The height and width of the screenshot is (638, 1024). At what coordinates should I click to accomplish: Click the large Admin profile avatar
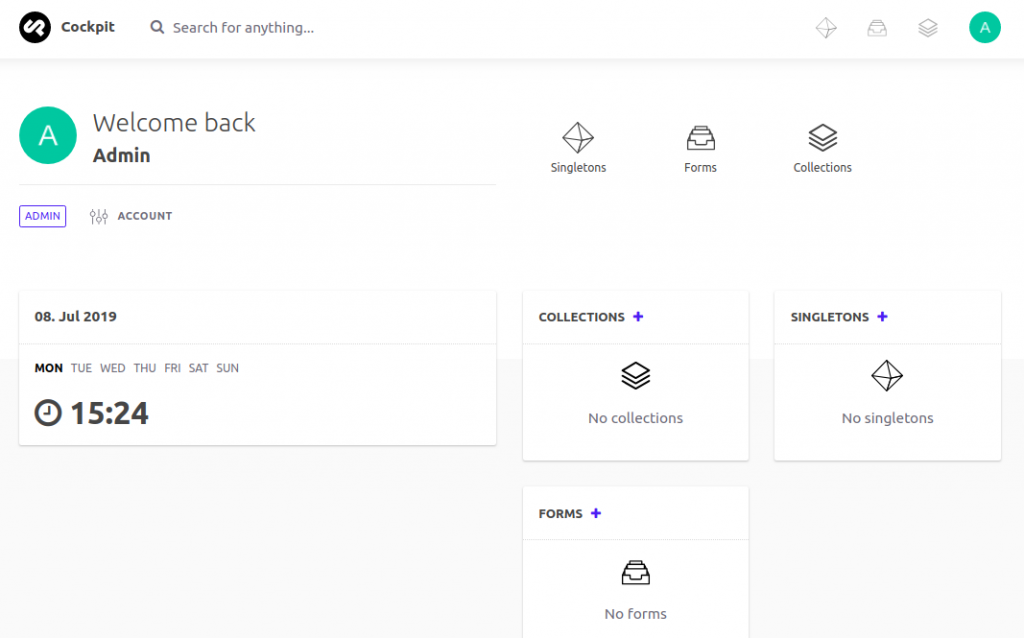click(x=48, y=136)
